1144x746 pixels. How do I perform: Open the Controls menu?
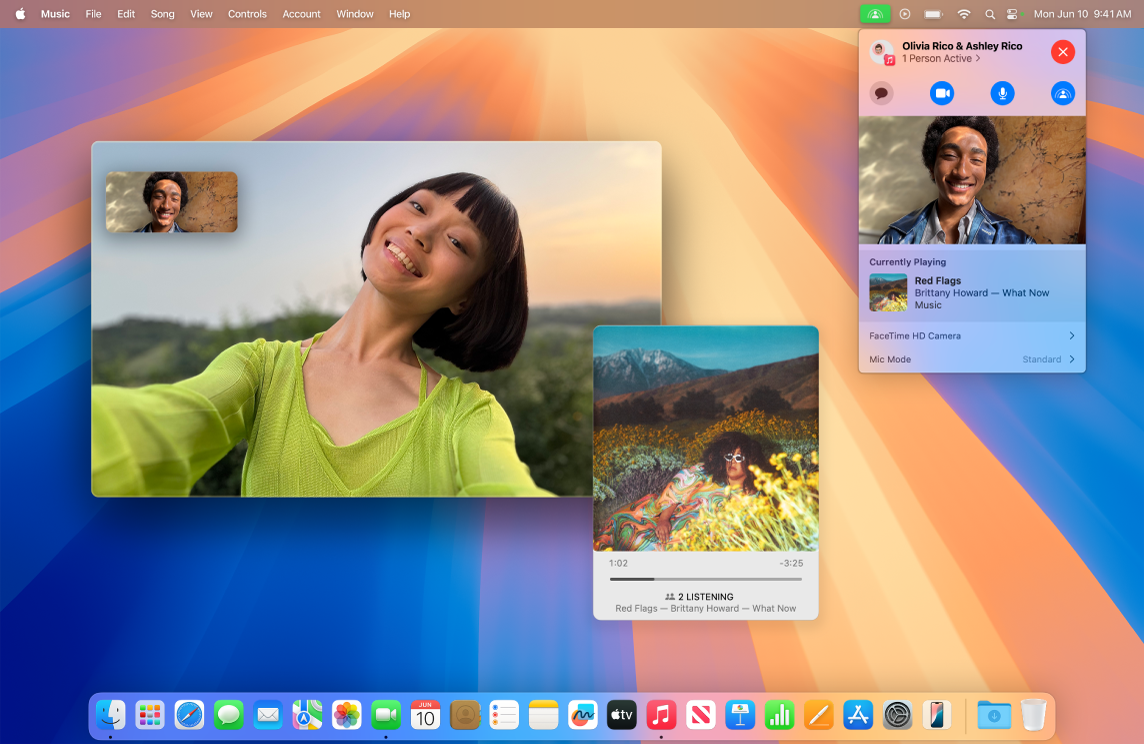pyautogui.click(x=247, y=14)
